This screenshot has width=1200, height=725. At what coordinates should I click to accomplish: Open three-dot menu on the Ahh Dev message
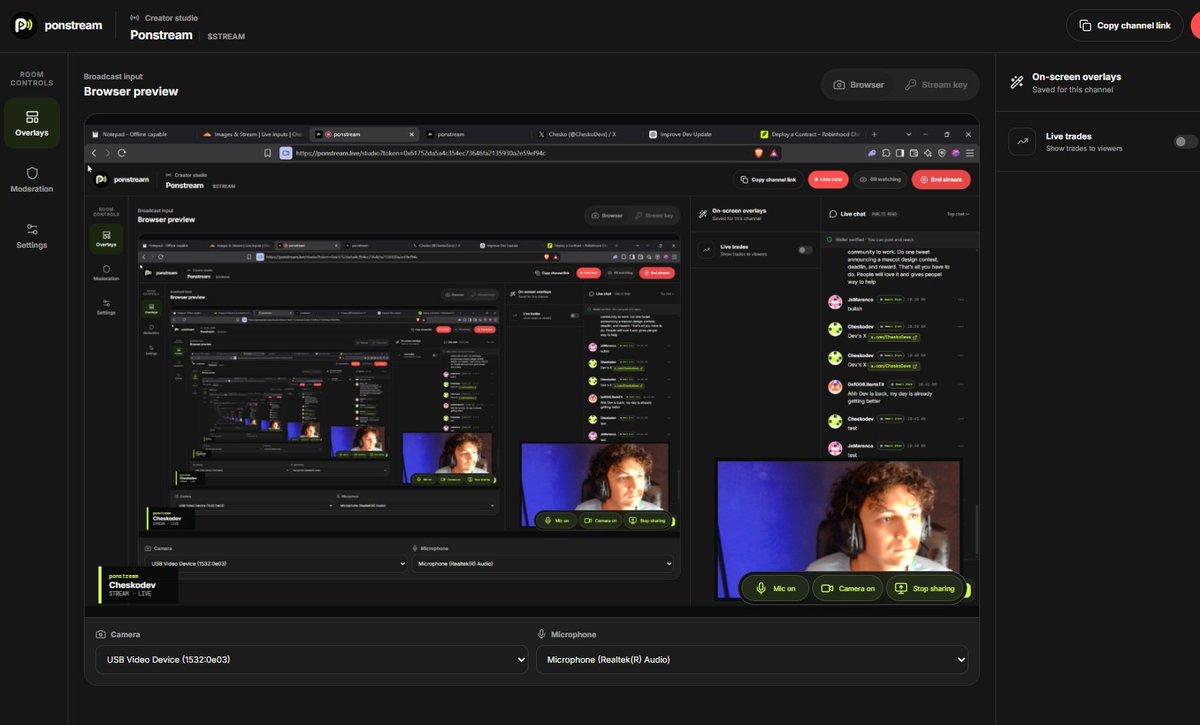[961, 384]
